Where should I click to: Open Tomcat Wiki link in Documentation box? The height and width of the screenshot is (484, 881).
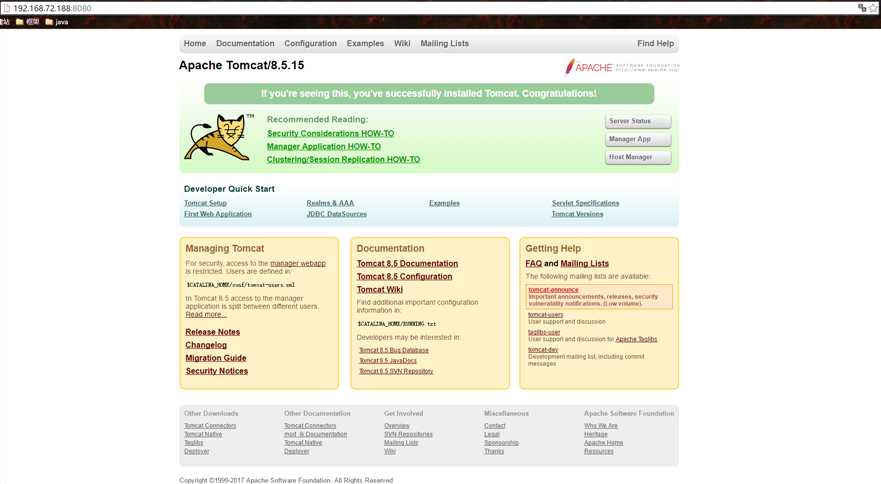380,290
